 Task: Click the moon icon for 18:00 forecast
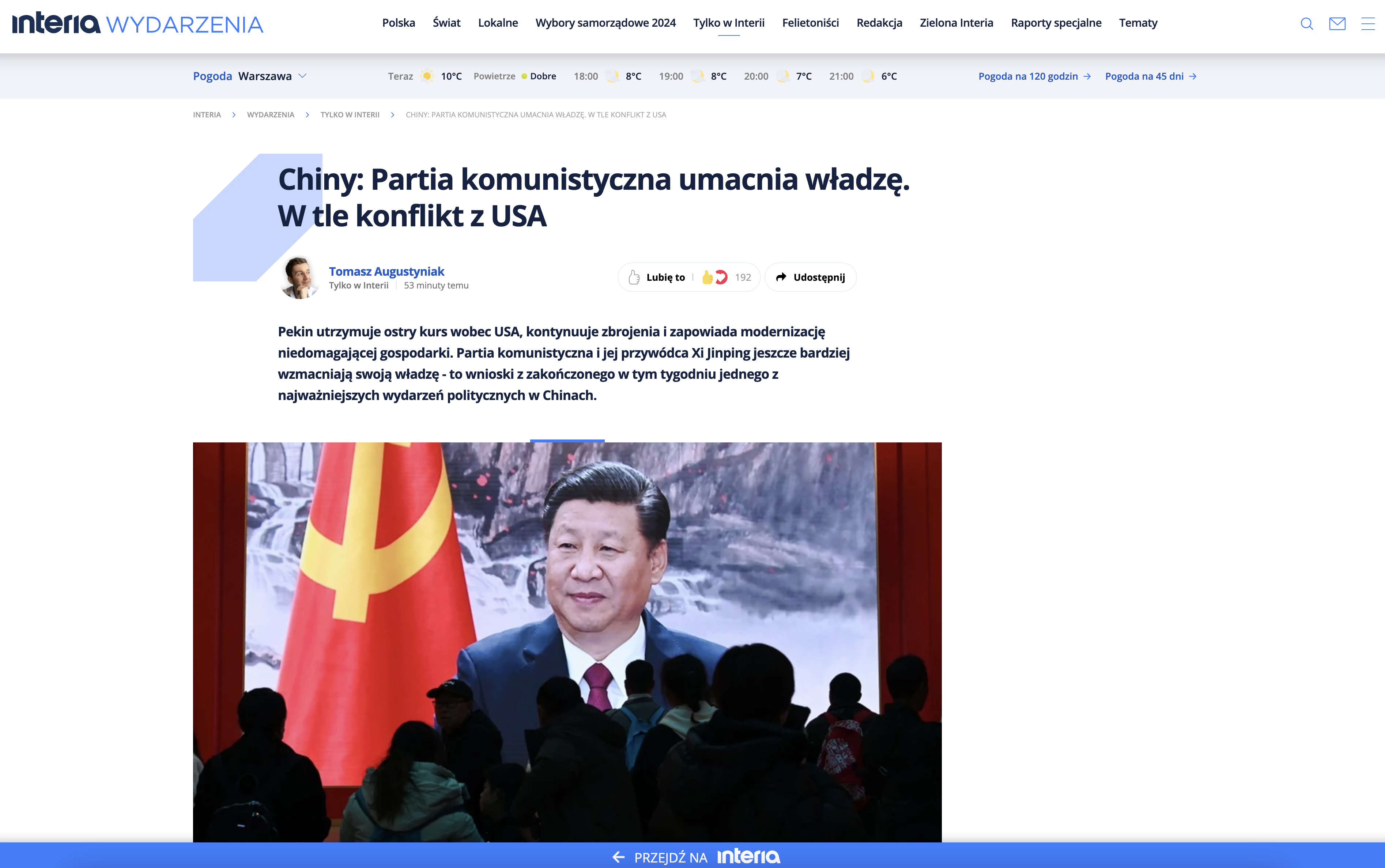point(612,76)
